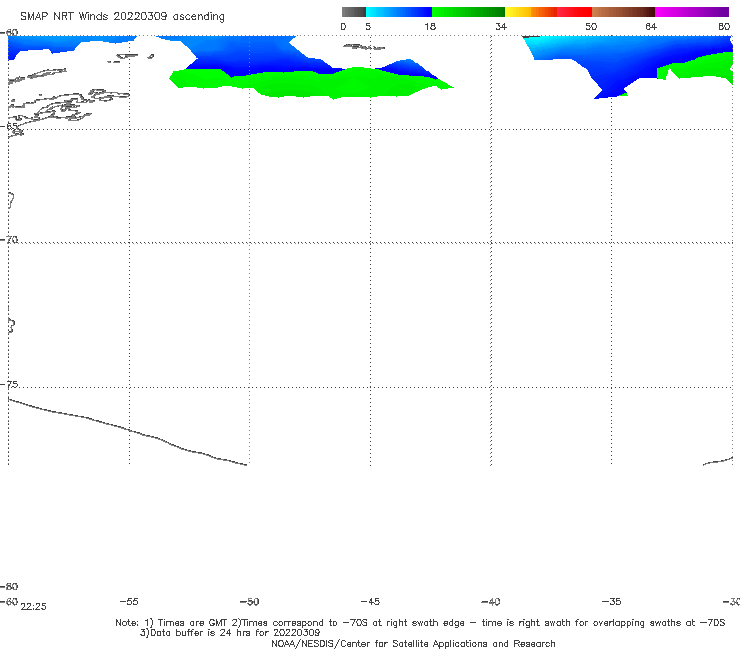Click the blue segment of the wind color bar

pyautogui.click(x=399, y=12)
